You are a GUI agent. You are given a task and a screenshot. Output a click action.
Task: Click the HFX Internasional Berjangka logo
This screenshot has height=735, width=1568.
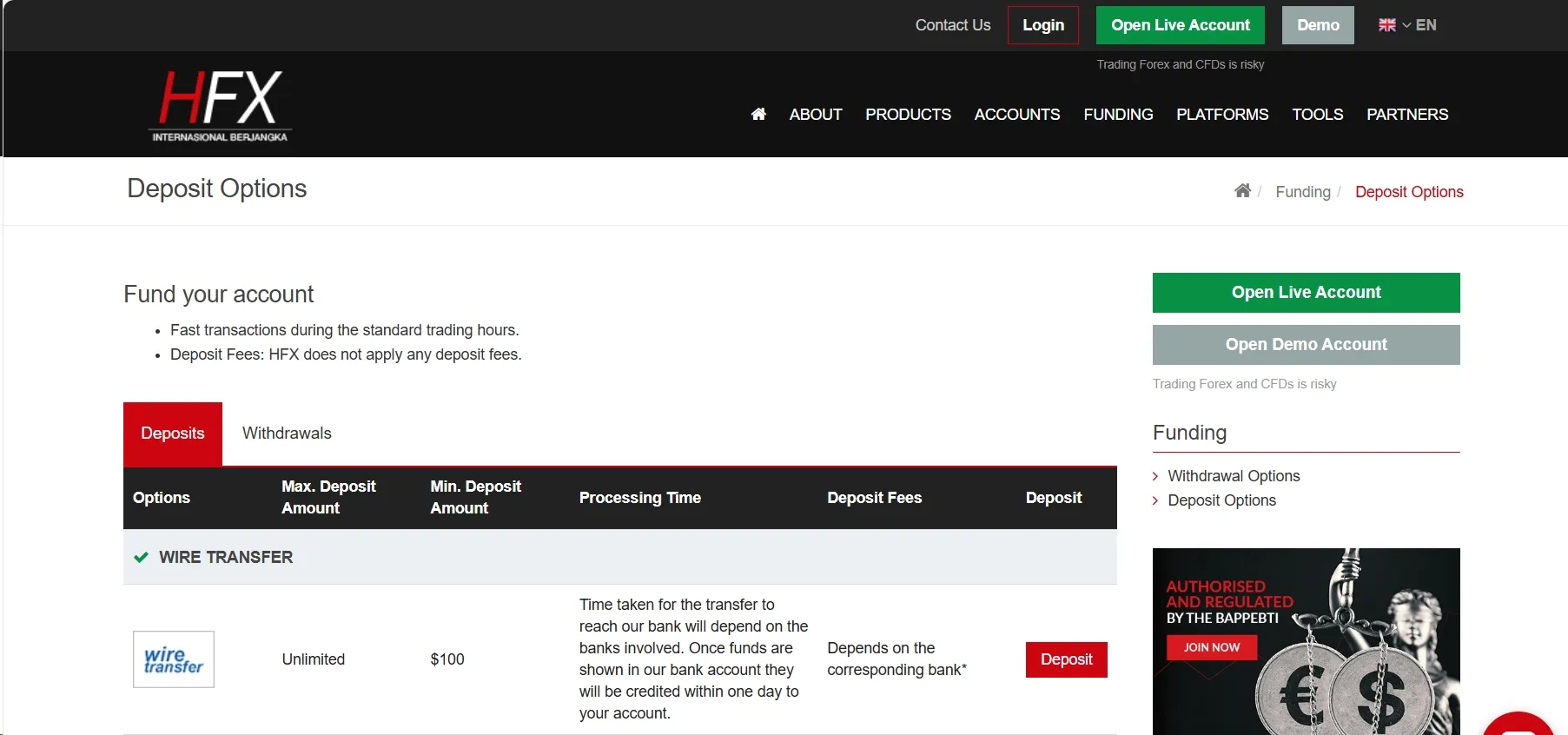pyautogui.click(x=220, y=105)
